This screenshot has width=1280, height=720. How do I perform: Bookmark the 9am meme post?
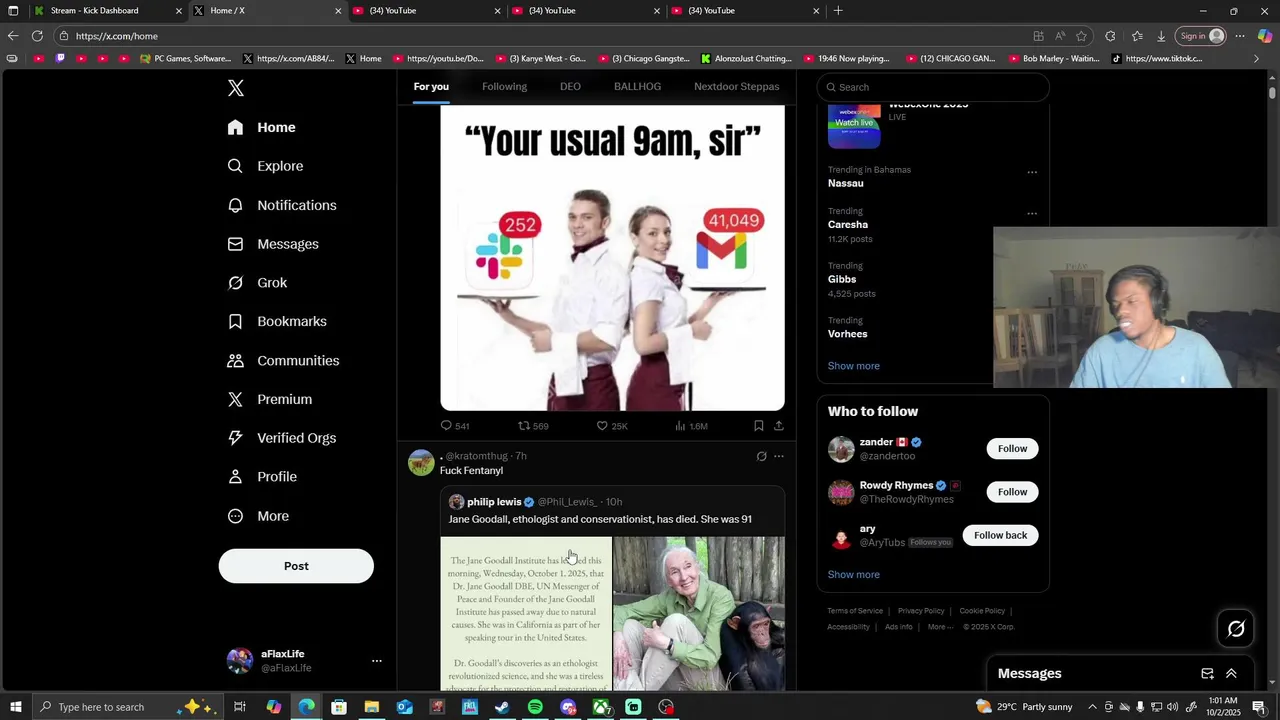point(759,426)
